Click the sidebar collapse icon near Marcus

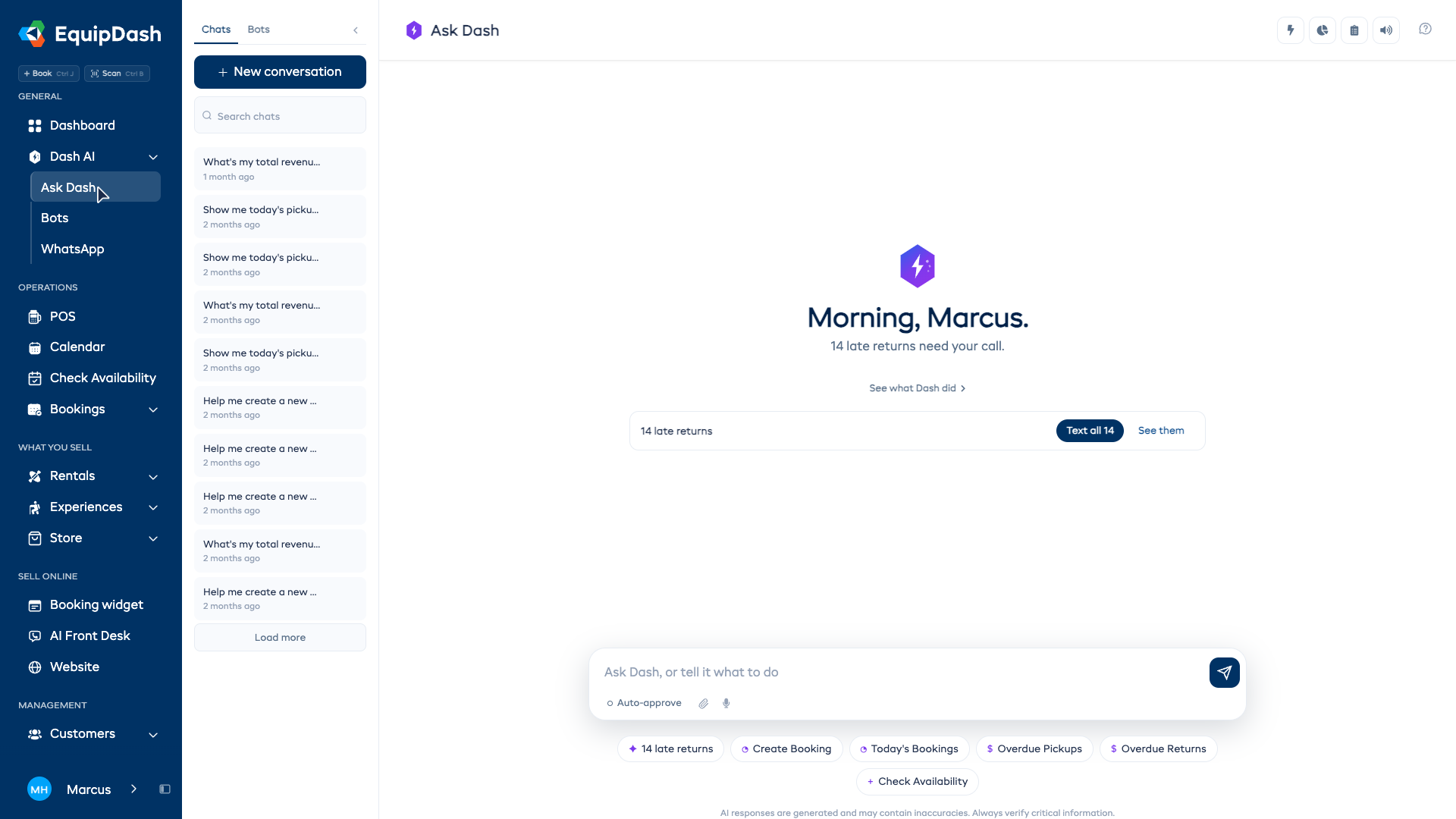coord(165,789)
